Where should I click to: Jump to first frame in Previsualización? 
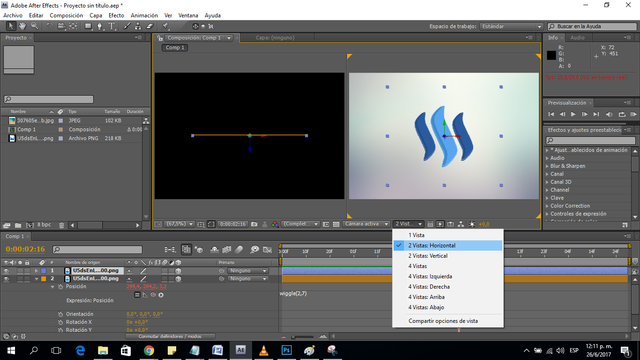[551, 114]
